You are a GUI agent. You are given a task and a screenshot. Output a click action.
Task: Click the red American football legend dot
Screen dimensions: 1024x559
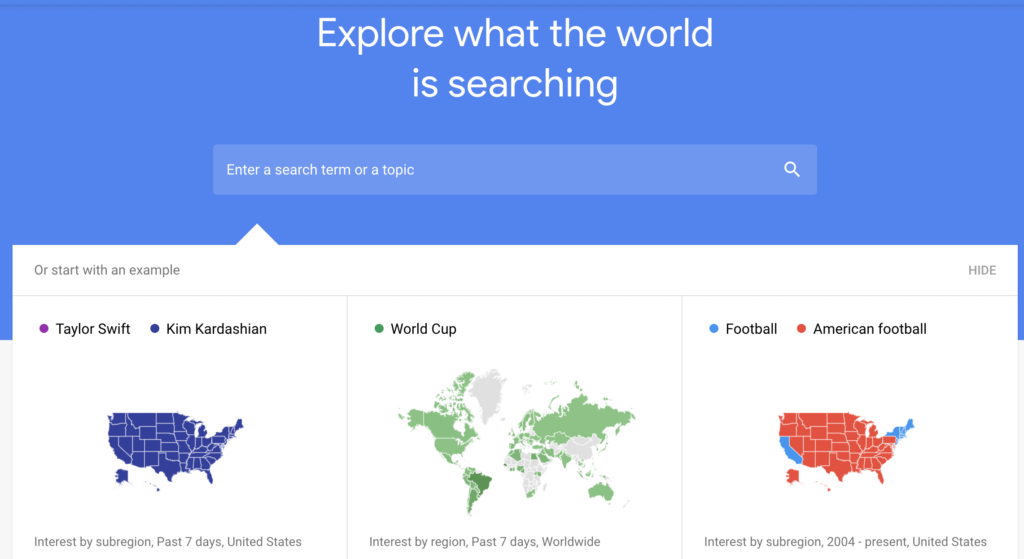pyautogui.click(x=801, y=328)
